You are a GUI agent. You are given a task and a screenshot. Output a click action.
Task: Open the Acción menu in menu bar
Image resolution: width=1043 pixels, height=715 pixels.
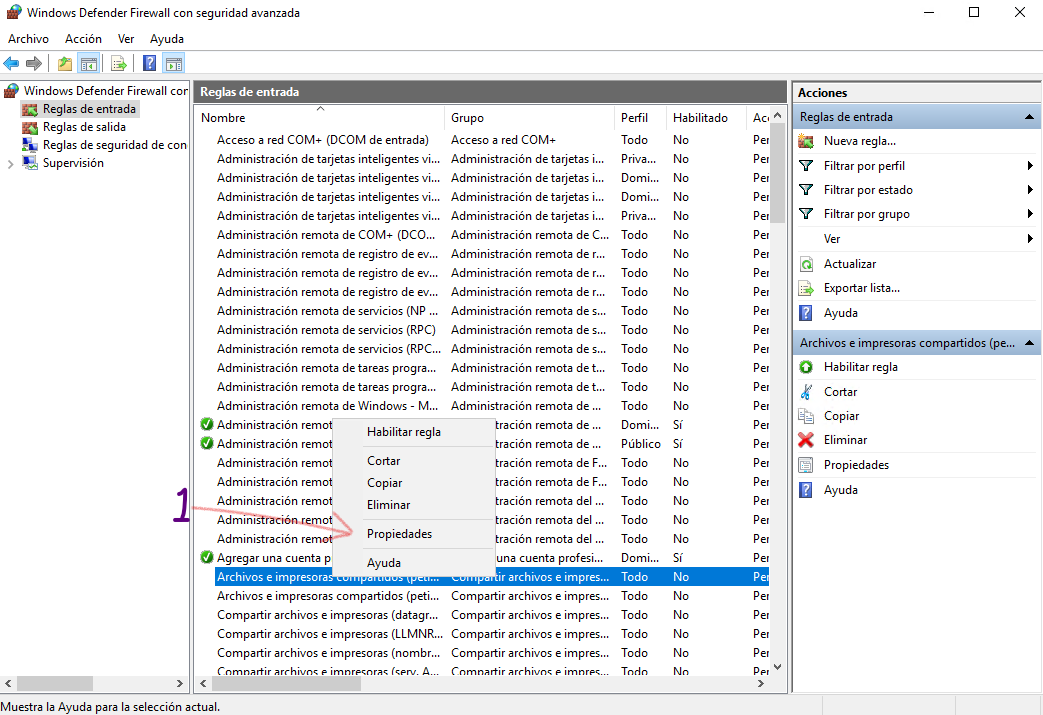pos(83,39)
